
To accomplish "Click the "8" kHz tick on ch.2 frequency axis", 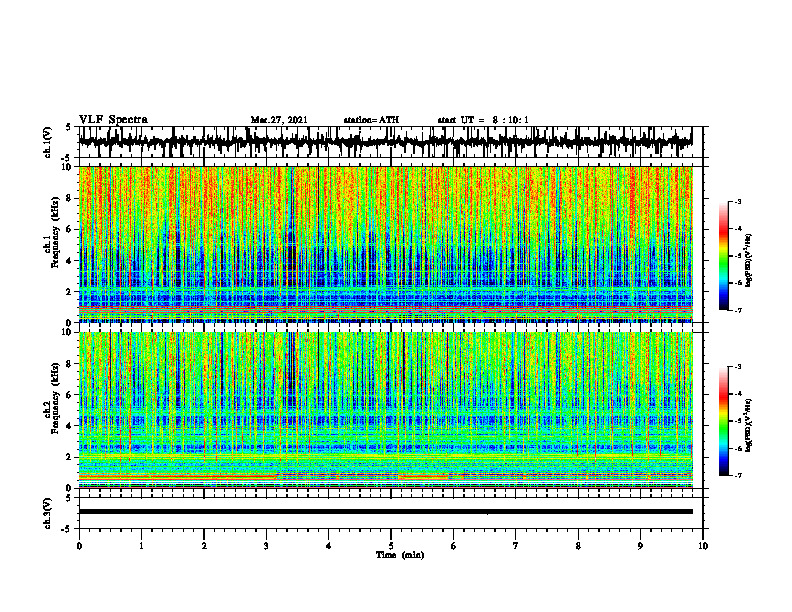I will [x=69, y=364].
